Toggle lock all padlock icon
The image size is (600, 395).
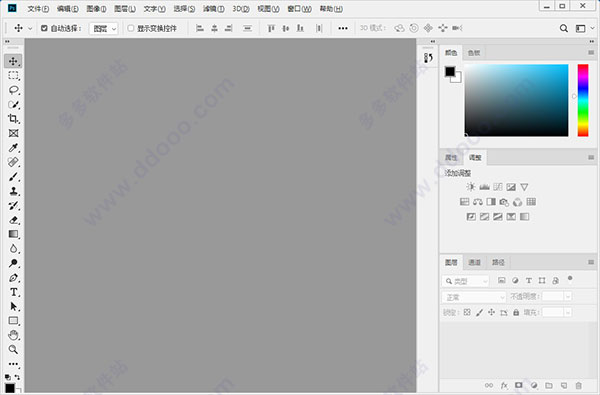(x=516, y=312)
